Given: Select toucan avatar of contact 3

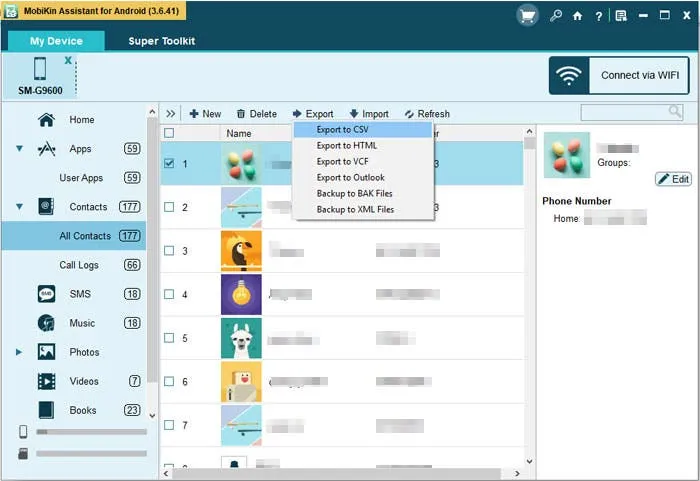Looking at the screenshot, I should click(241, 251).
